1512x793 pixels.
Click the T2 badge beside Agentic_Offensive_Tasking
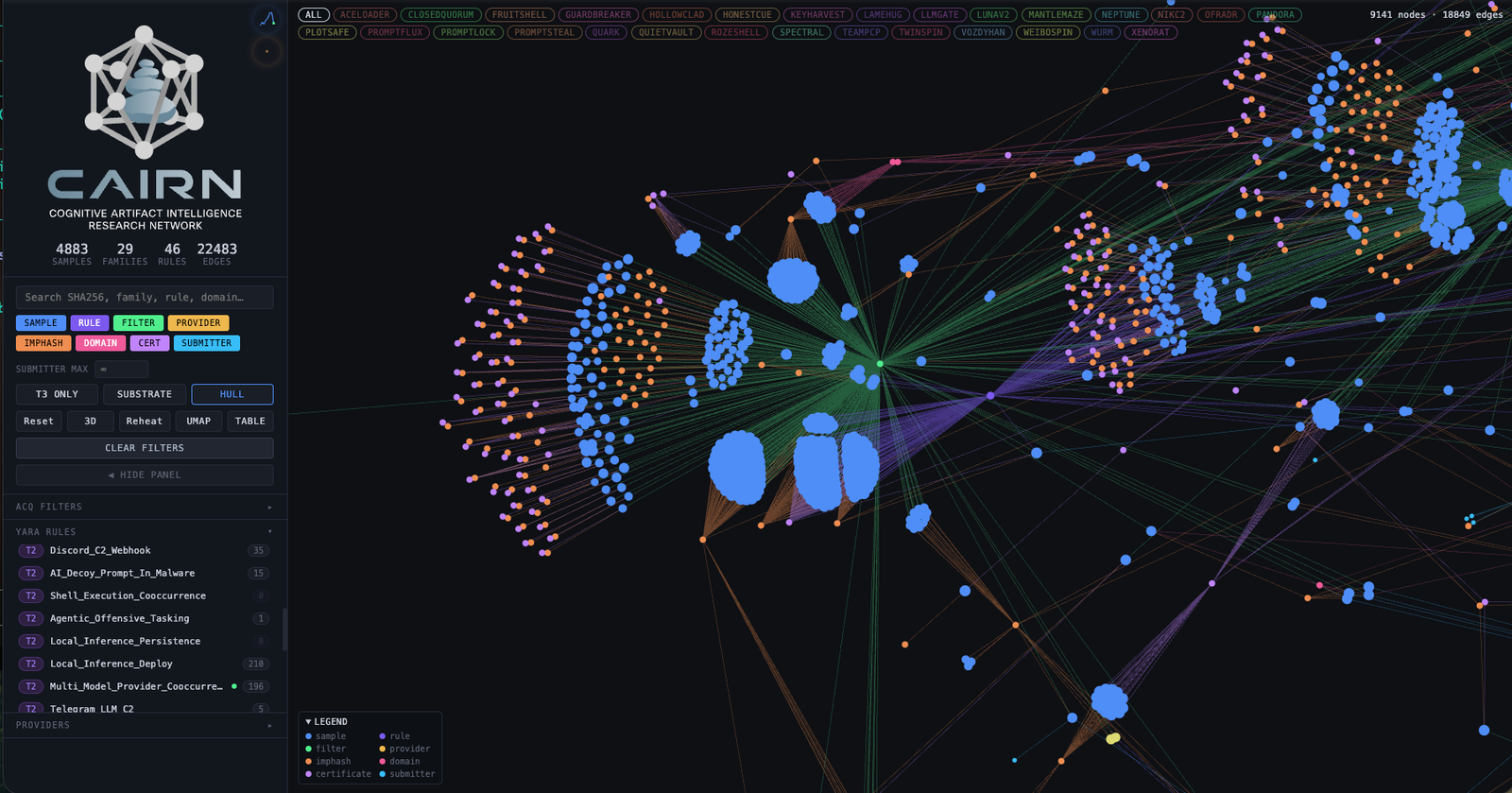click(x=31, y=618)
